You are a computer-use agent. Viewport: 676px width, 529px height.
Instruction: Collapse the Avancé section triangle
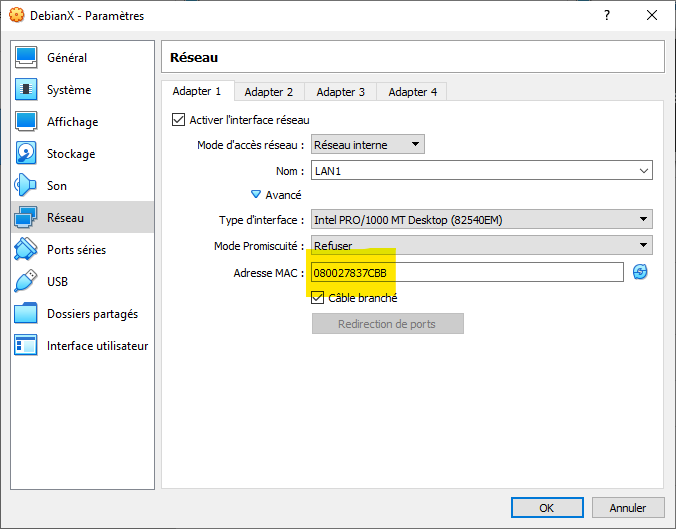[x=256, y=194]
